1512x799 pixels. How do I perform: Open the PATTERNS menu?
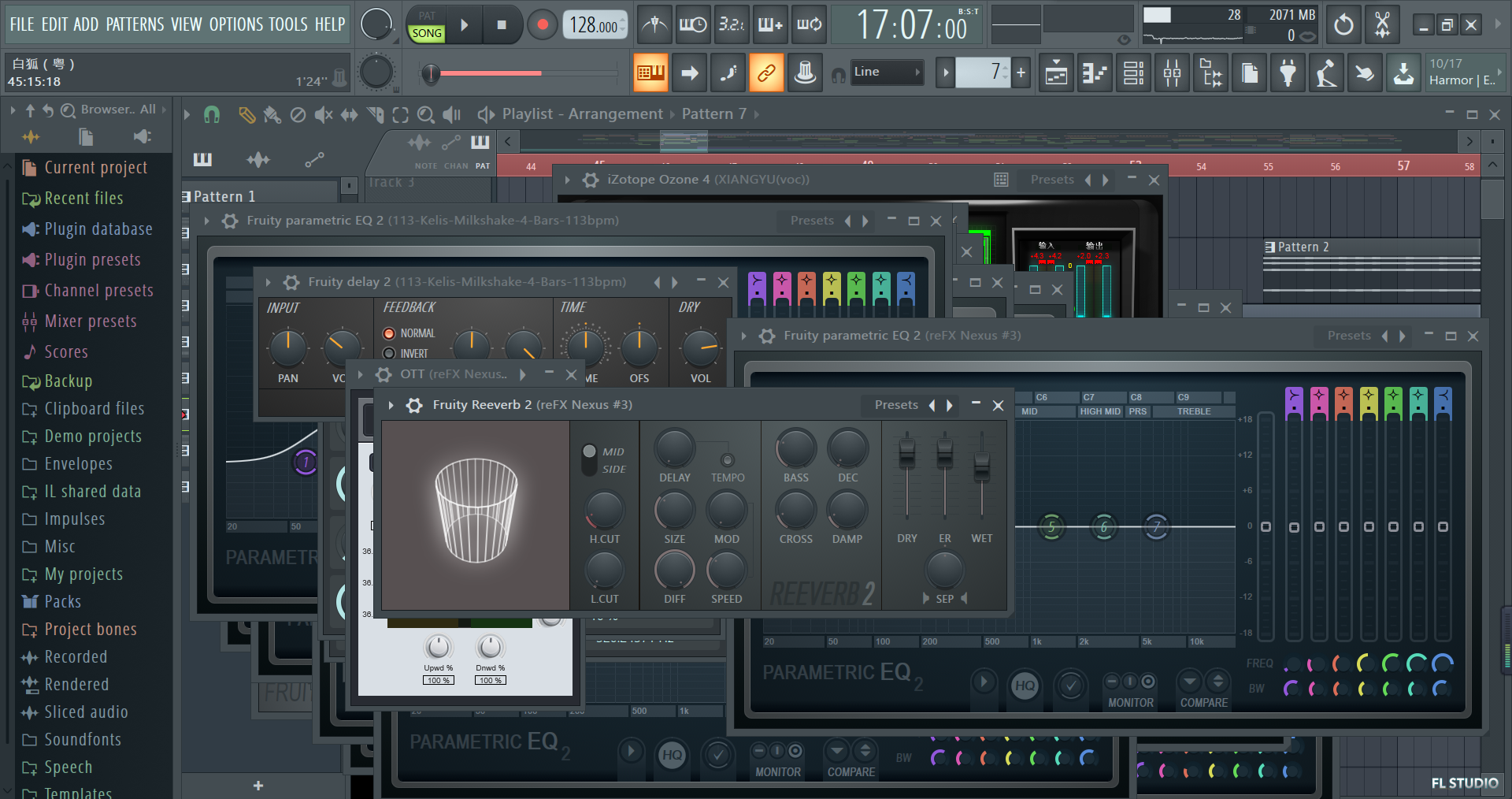(135, 24)
